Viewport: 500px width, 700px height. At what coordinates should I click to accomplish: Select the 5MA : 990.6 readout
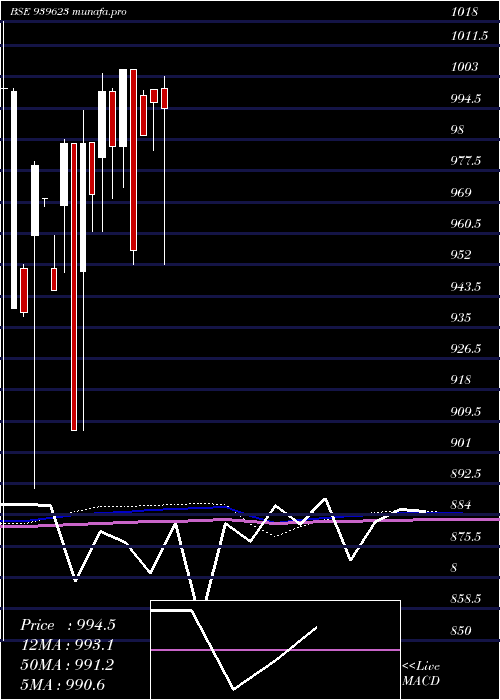pyautogui.click(x=62, y=684)
